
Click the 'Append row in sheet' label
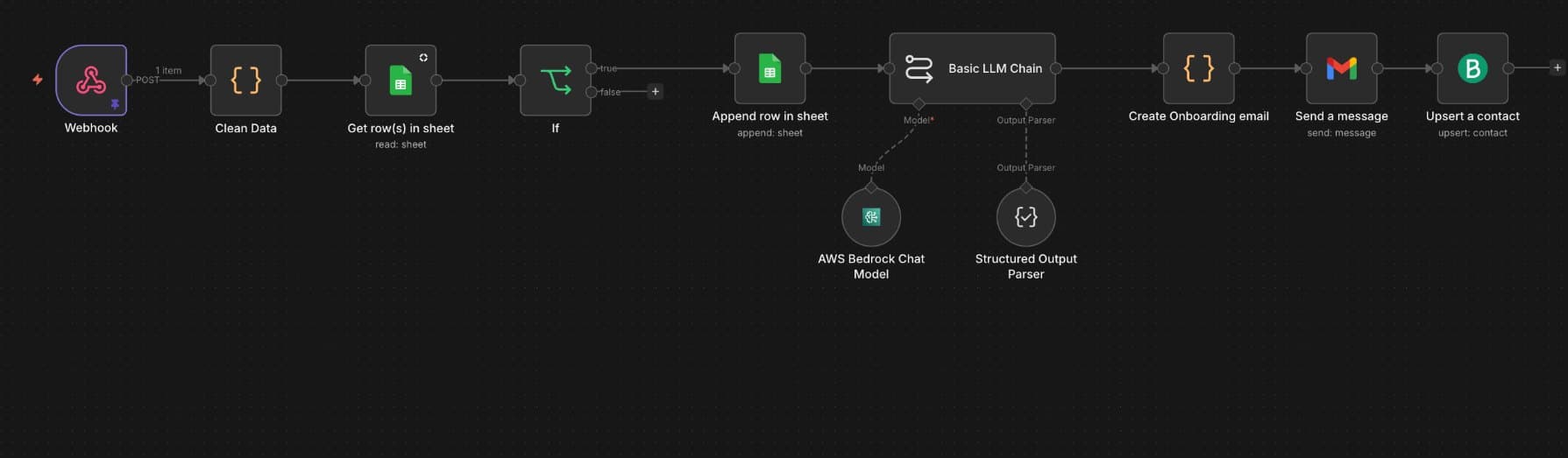click(x=770, y=116)
